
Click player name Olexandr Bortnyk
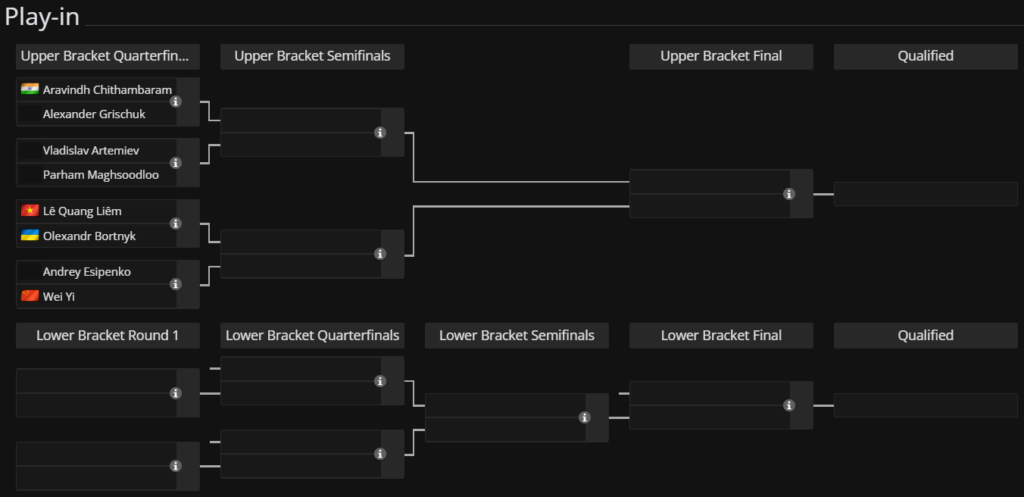coord(89,236)
